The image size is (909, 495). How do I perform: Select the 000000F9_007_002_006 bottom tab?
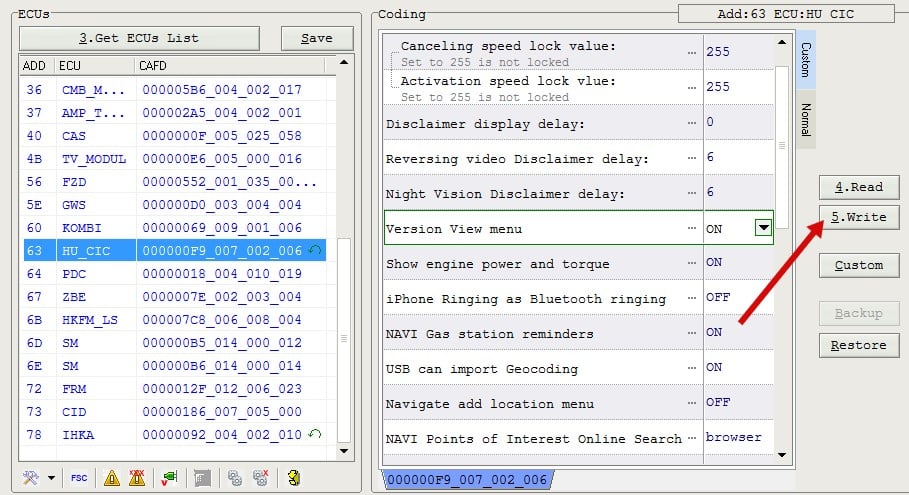click(x=467, y=479)
